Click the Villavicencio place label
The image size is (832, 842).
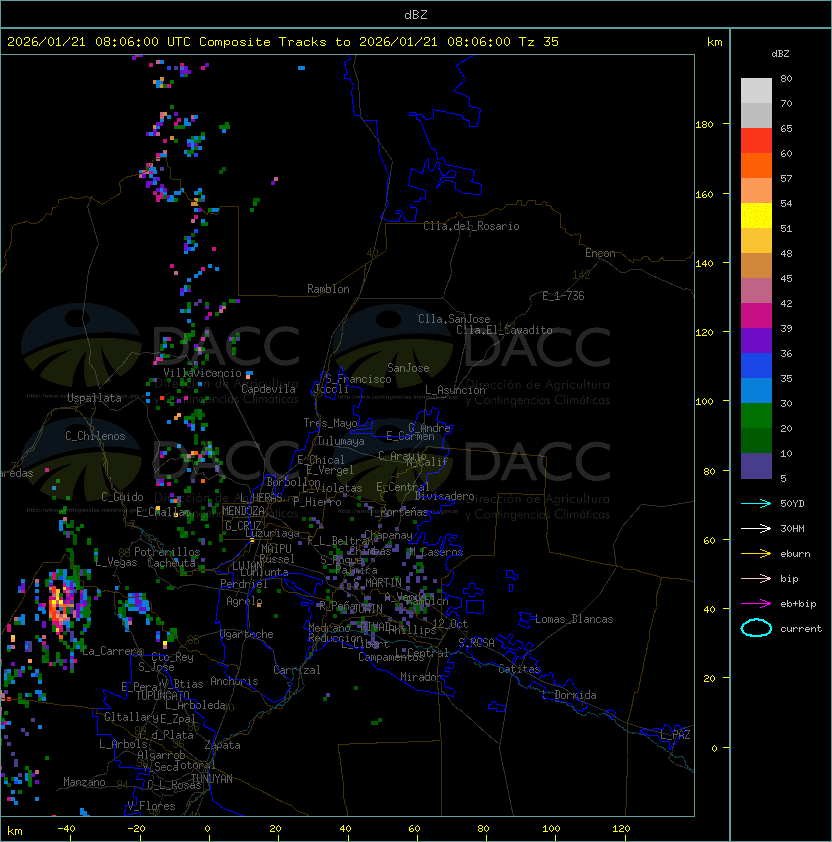point(202,373)
